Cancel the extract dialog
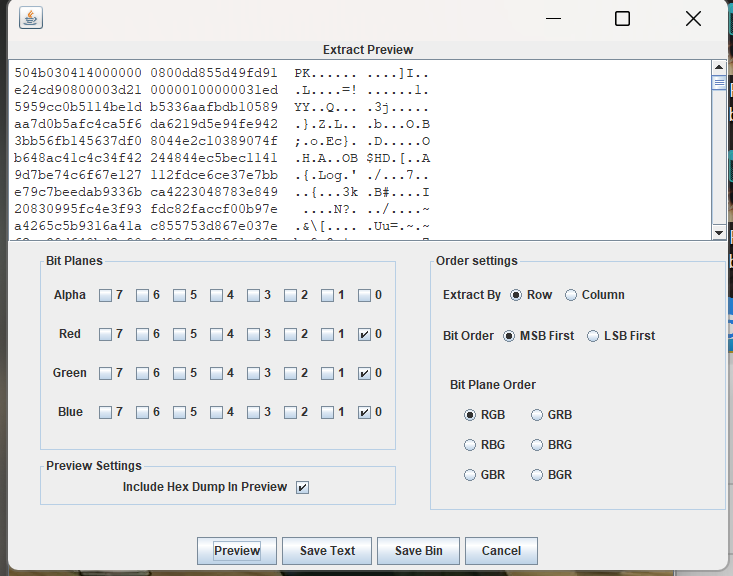 point(501,551)
